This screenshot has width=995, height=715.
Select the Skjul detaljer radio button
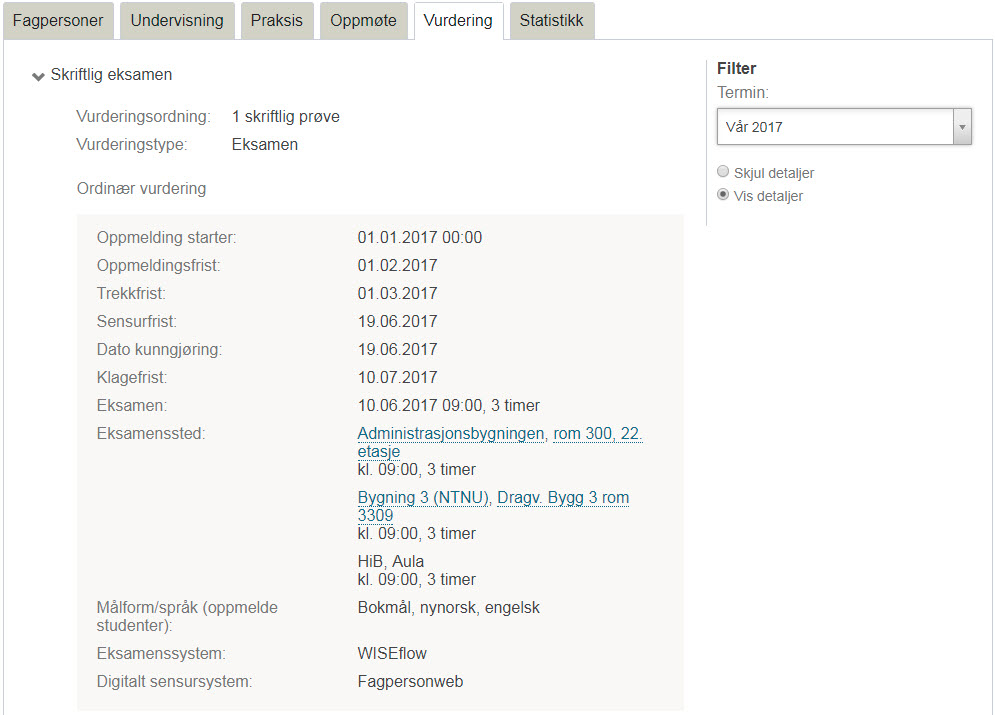(723, 172)
